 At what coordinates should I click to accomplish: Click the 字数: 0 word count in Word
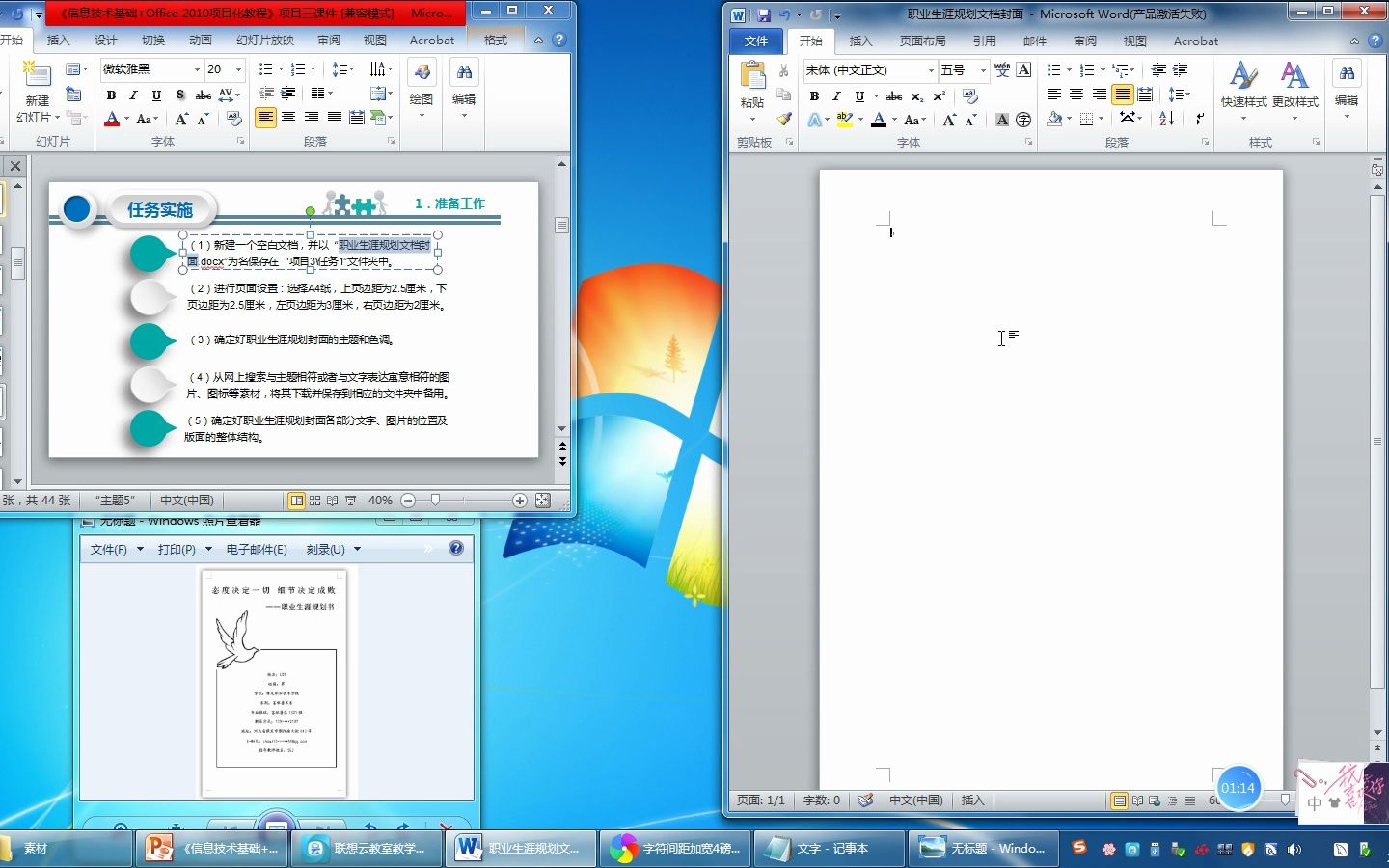[822, 800]
